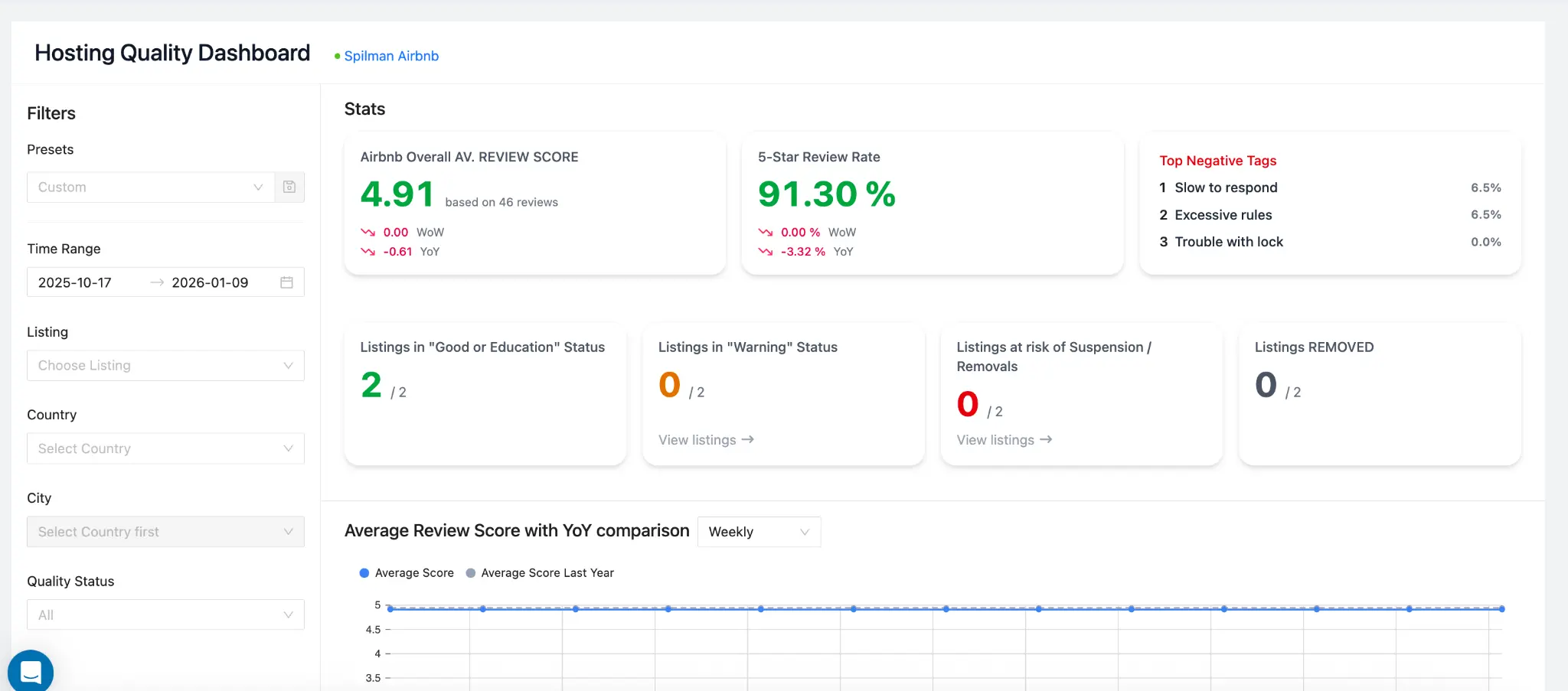View listings in Warning status
The image size is (1568, 691).
point(706,440)
